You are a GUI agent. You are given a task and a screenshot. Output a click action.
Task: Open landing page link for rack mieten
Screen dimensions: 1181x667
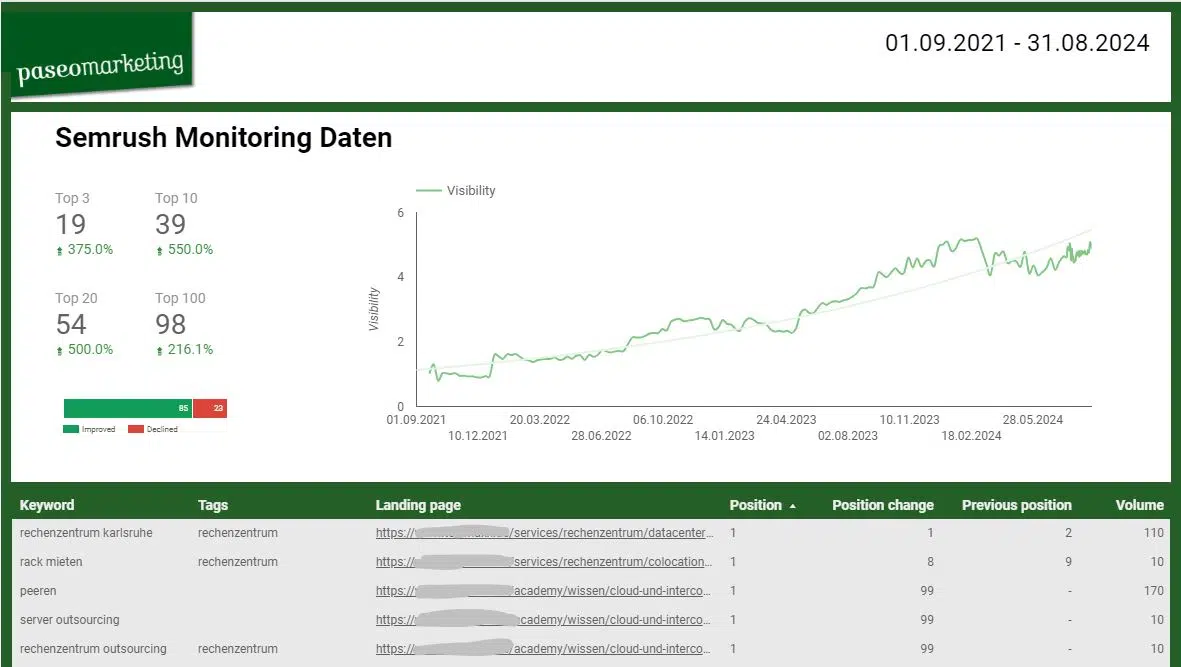pyautogui.click(x=545, y=562)
